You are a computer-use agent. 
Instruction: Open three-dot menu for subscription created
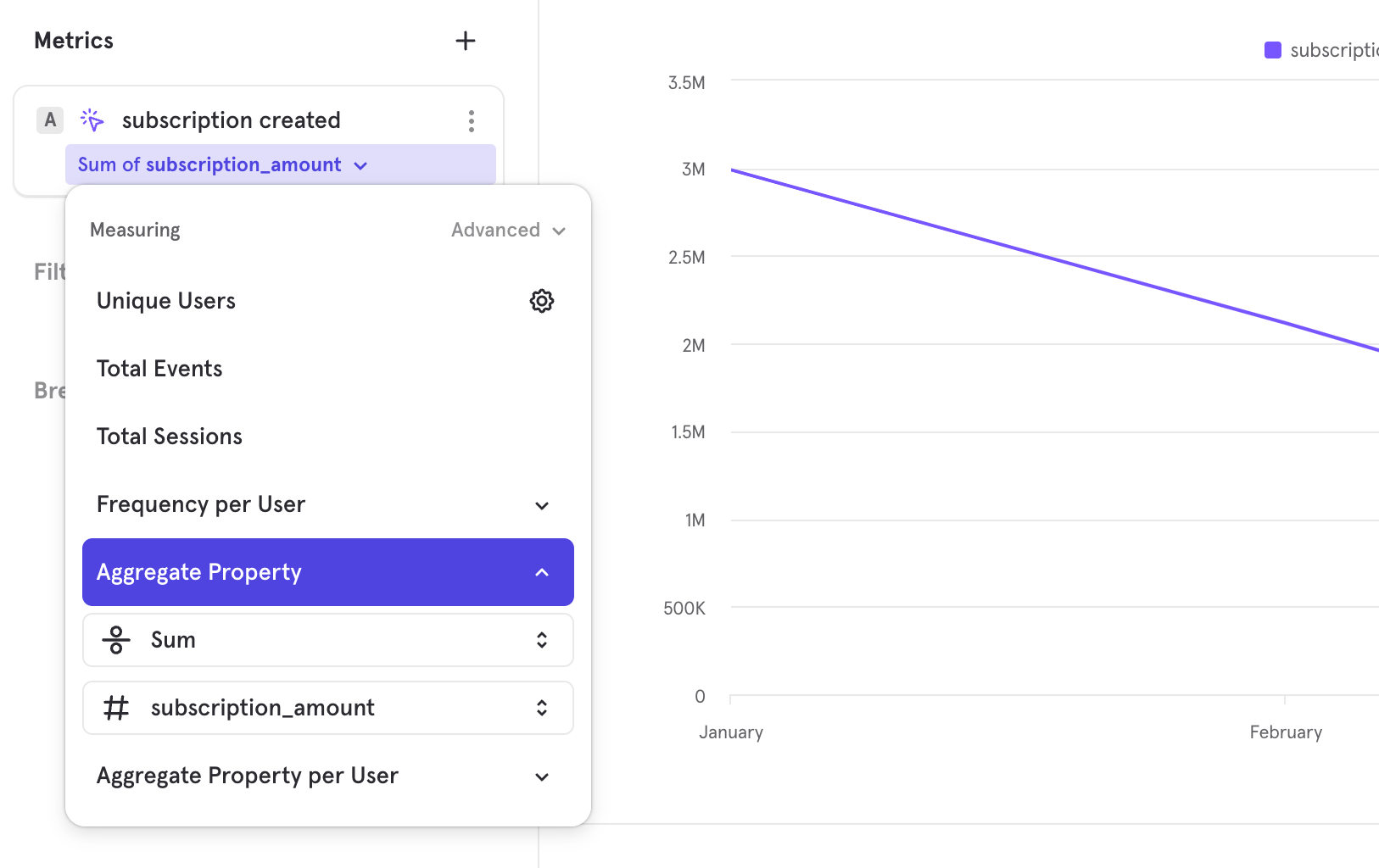[472, 120]
